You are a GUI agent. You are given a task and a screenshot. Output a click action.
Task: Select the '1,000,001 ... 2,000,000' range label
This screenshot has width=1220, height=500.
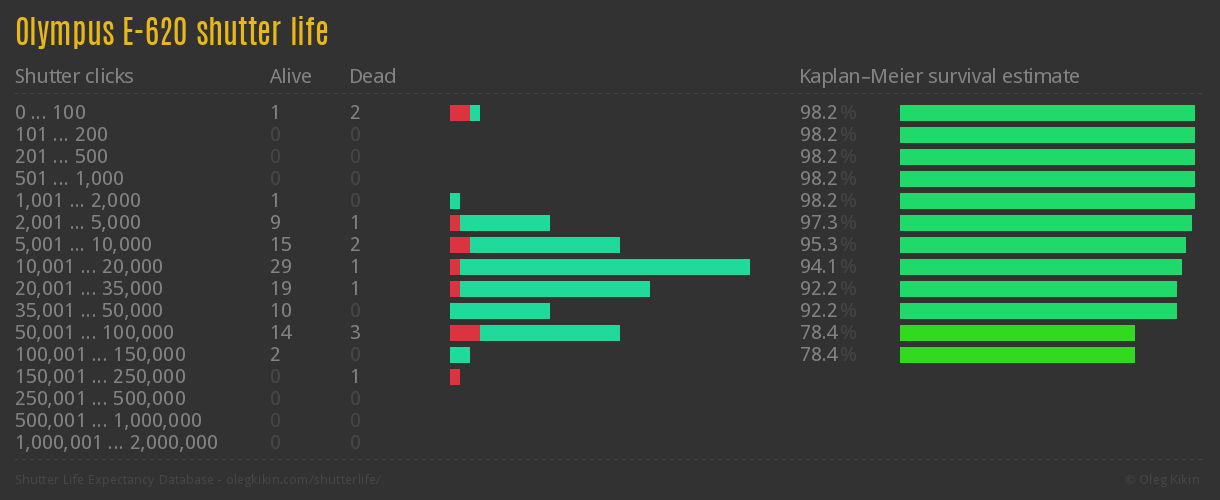click(116, 442)
